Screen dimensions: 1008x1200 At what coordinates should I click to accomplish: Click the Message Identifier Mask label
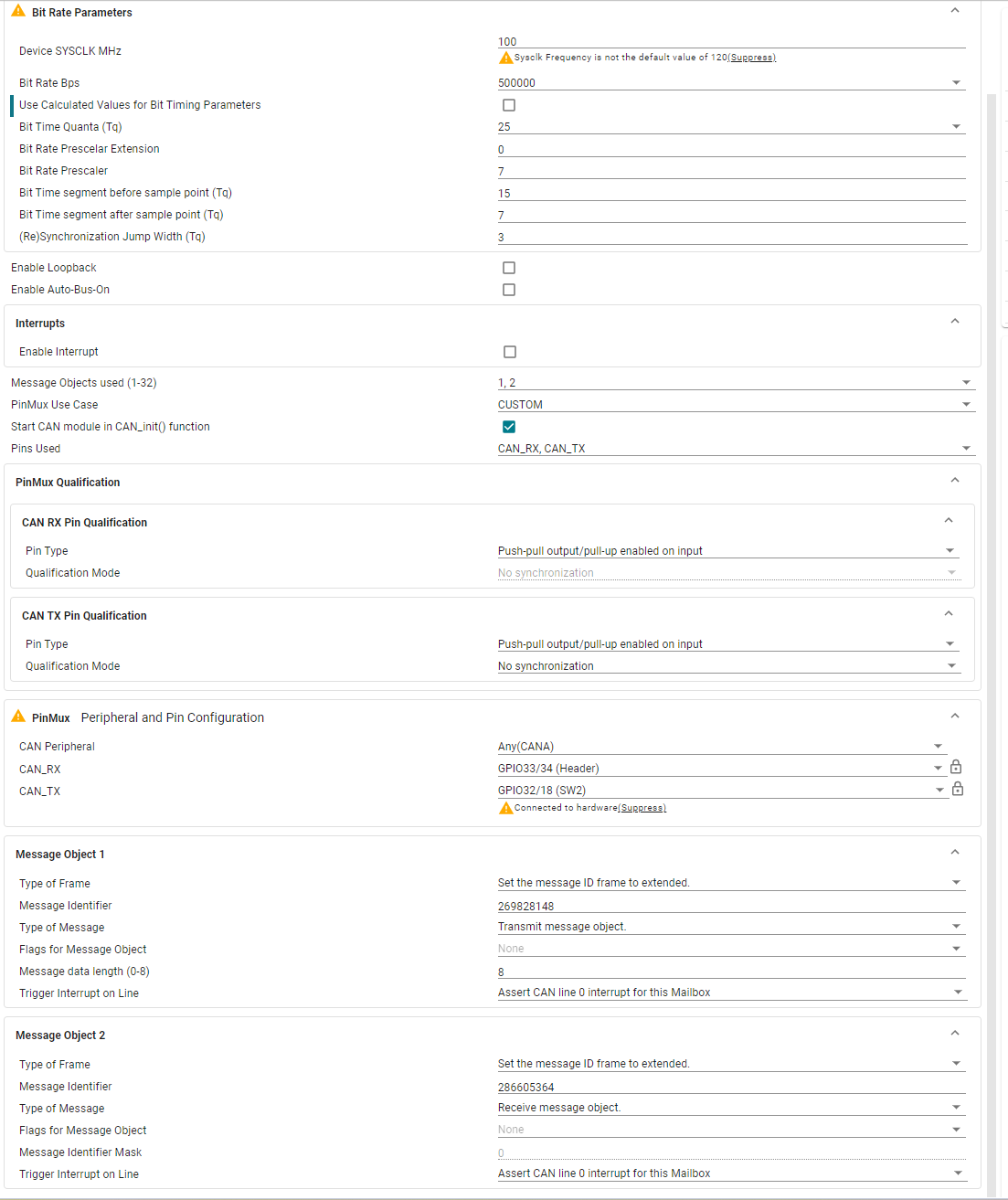point(80,1152)
